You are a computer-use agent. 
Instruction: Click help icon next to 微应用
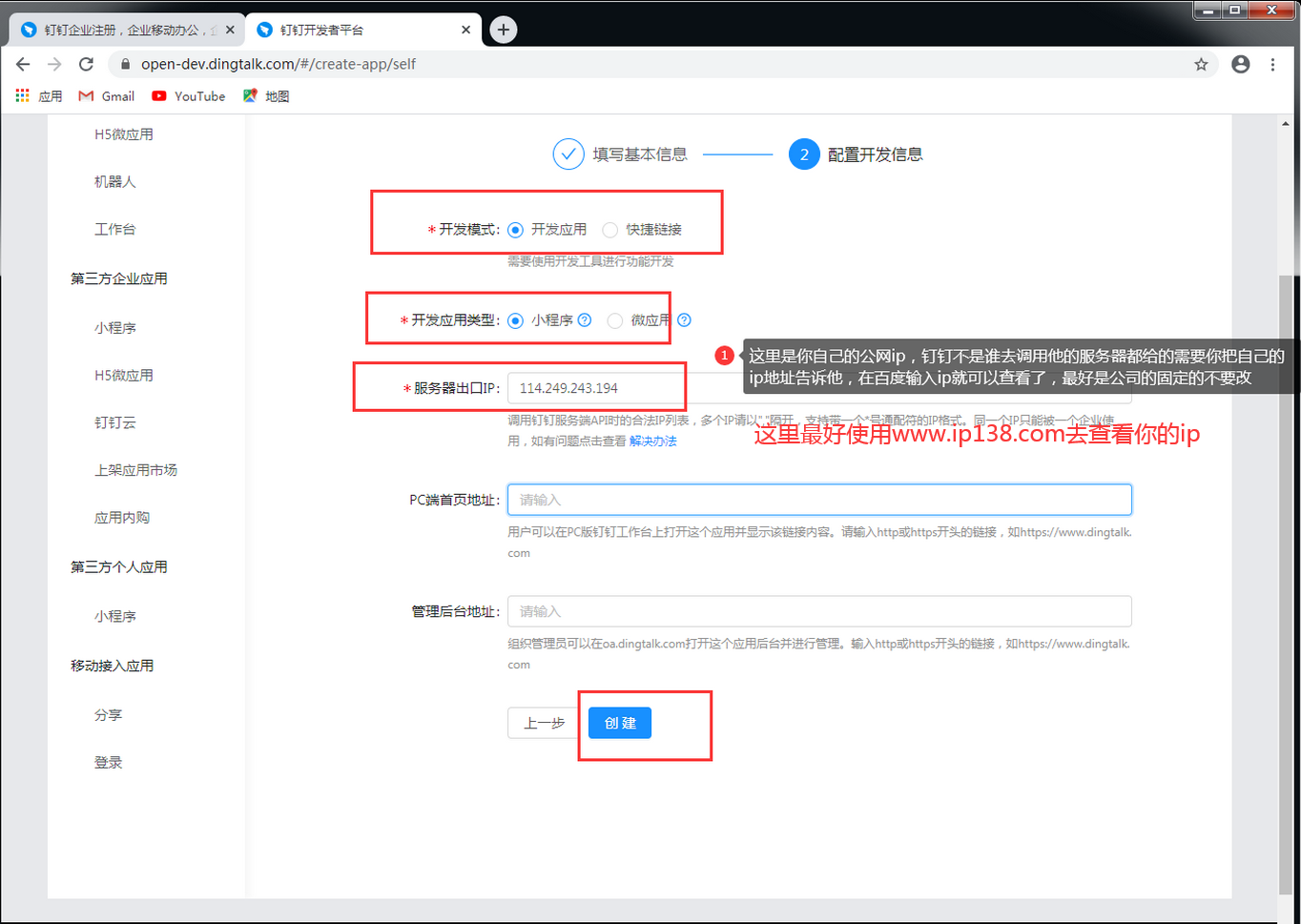(684, 320)
